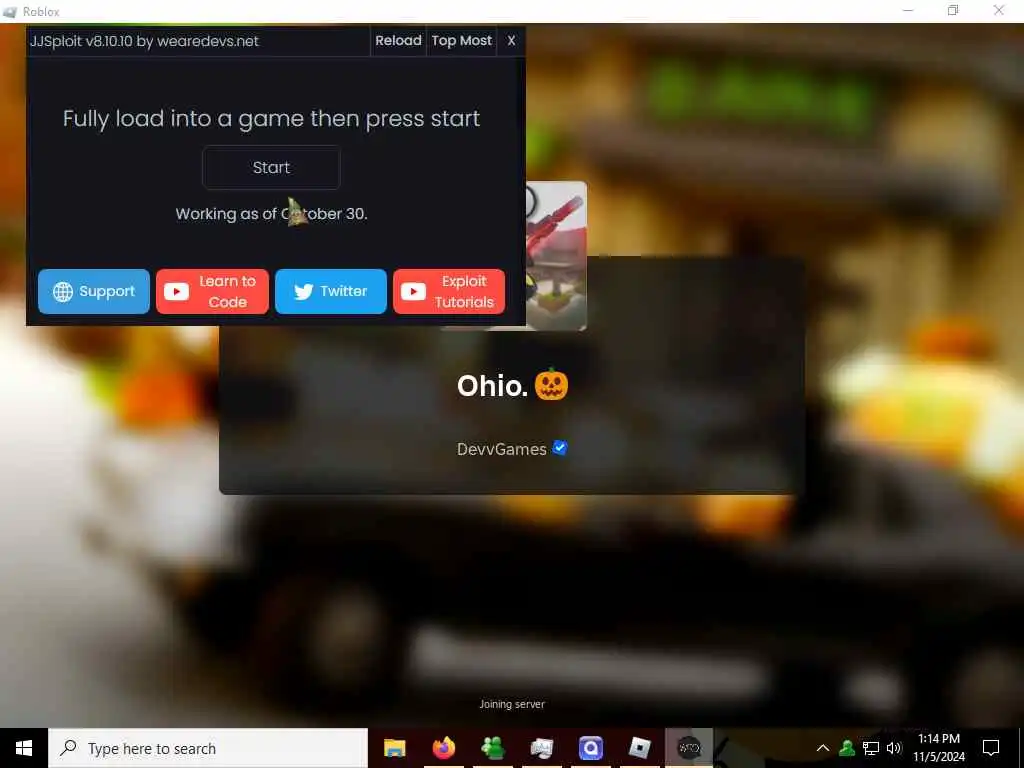This screenshot has width=1024, height=768.
Task: Click the taskbar search box
Action: tap(208, 748)
